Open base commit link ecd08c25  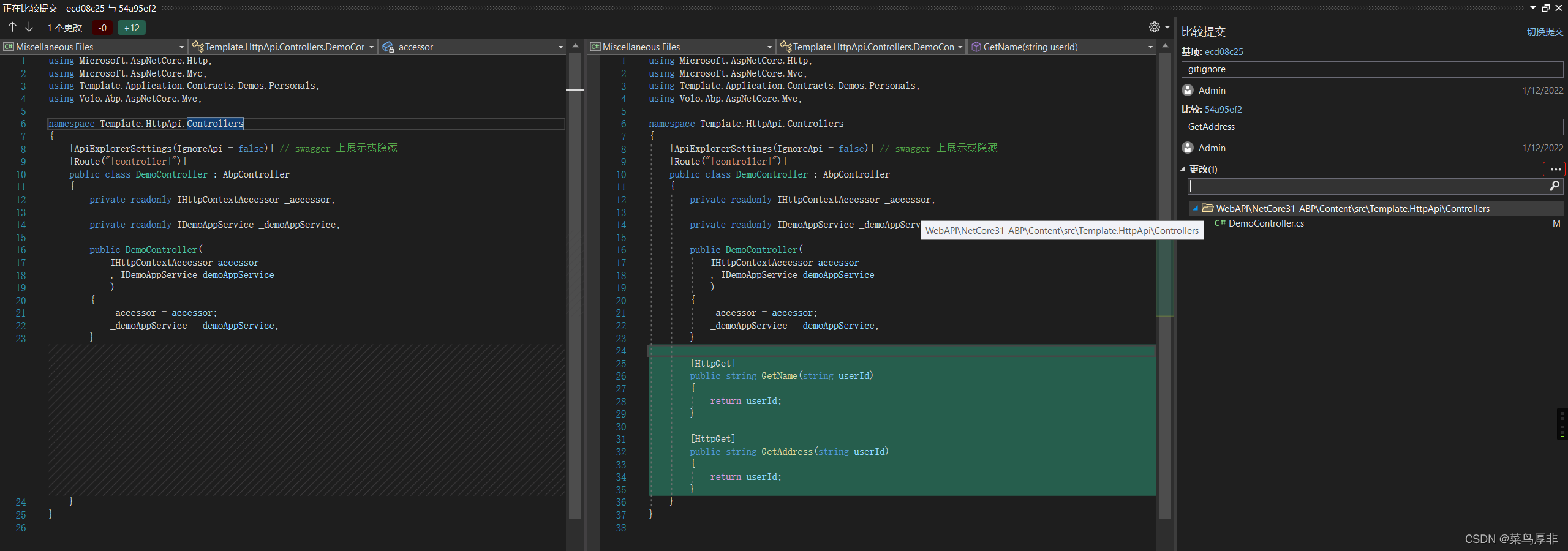click(x=1226, y=52)
